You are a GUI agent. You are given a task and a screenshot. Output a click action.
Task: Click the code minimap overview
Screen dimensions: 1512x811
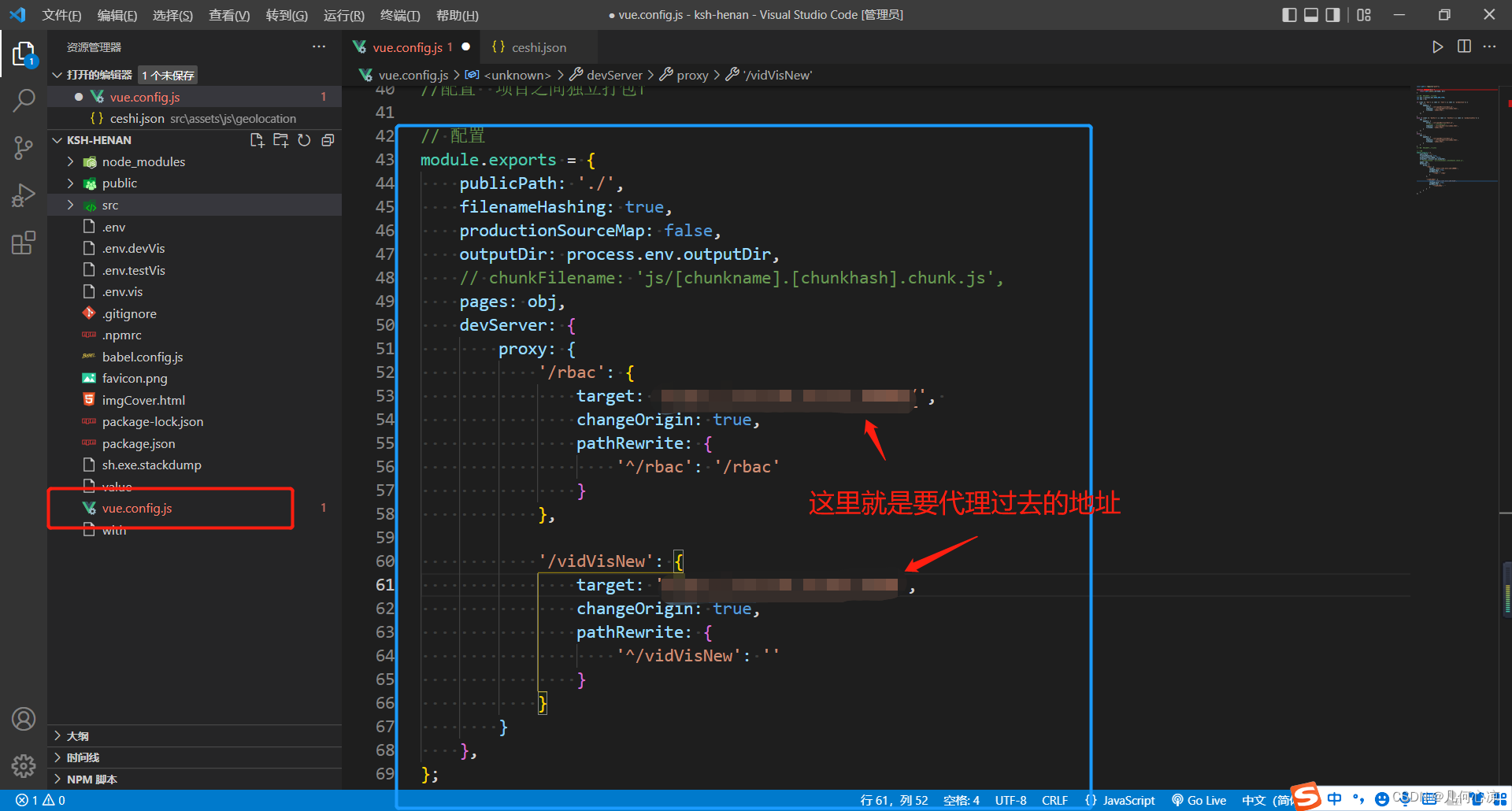point(1456,138)
